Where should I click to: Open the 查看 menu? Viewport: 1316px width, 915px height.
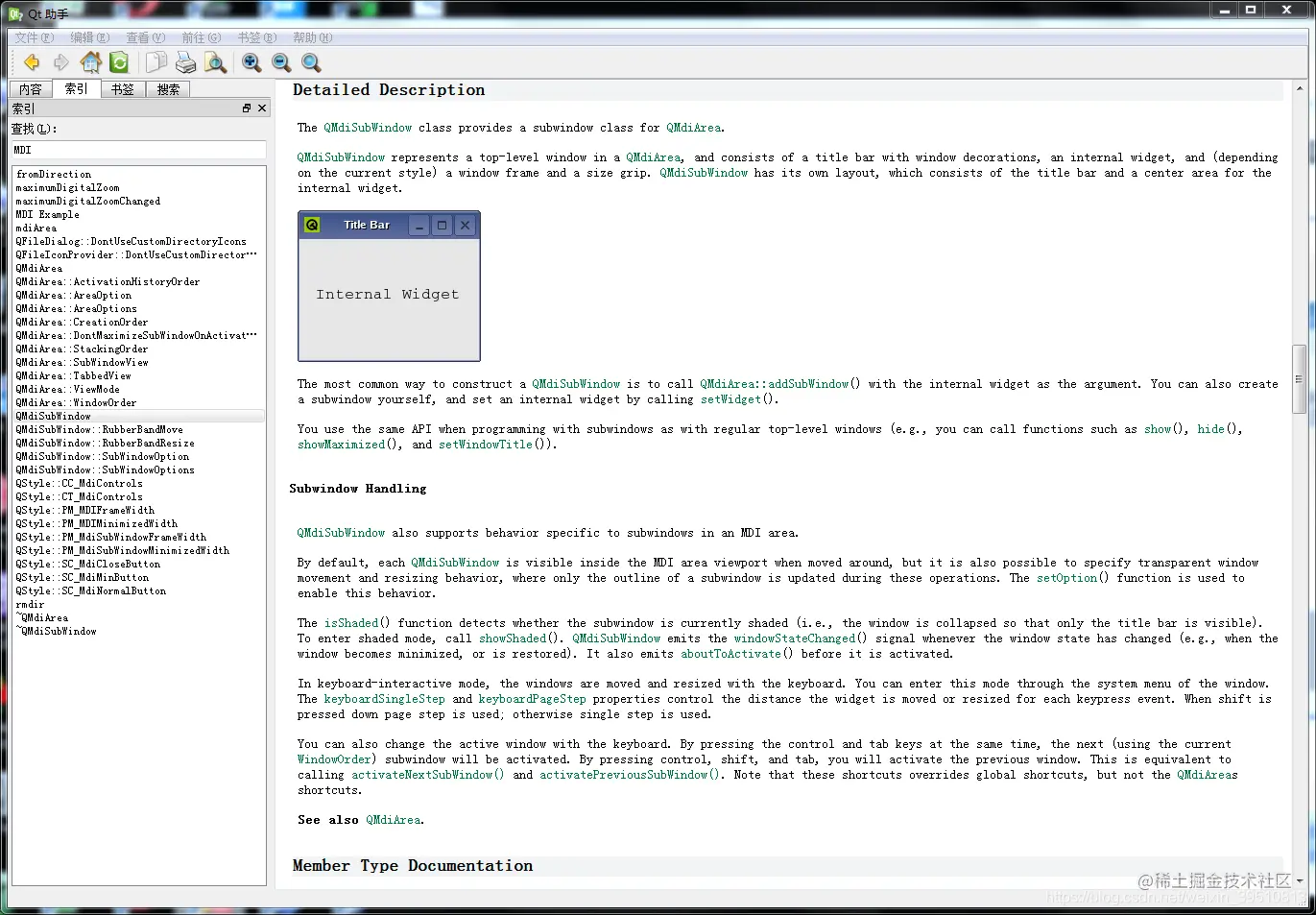click(x=145, y=37)
